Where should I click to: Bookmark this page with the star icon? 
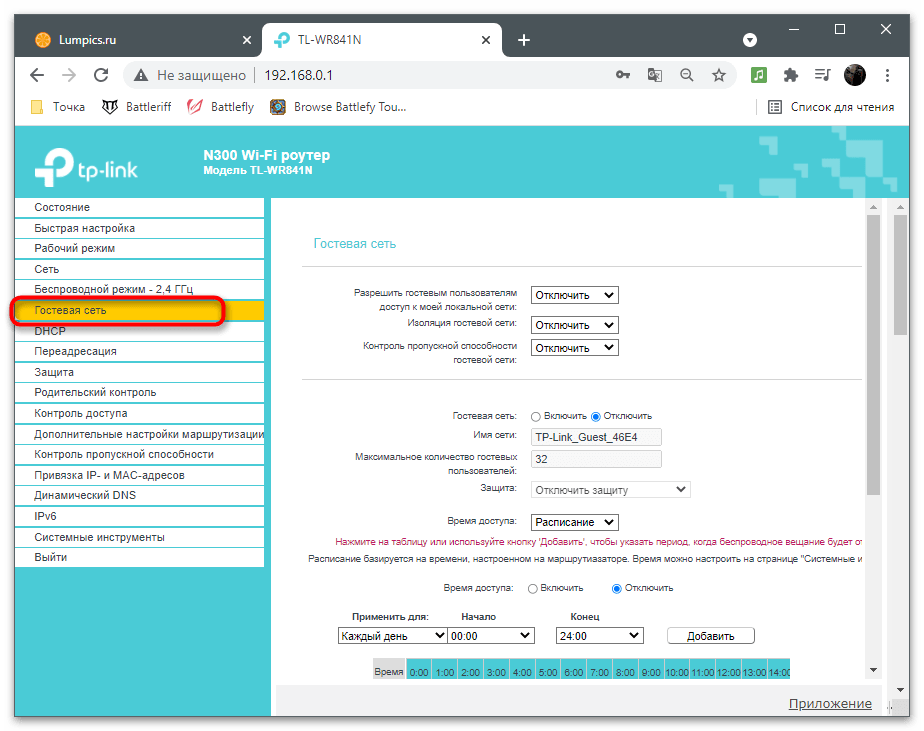718,75
